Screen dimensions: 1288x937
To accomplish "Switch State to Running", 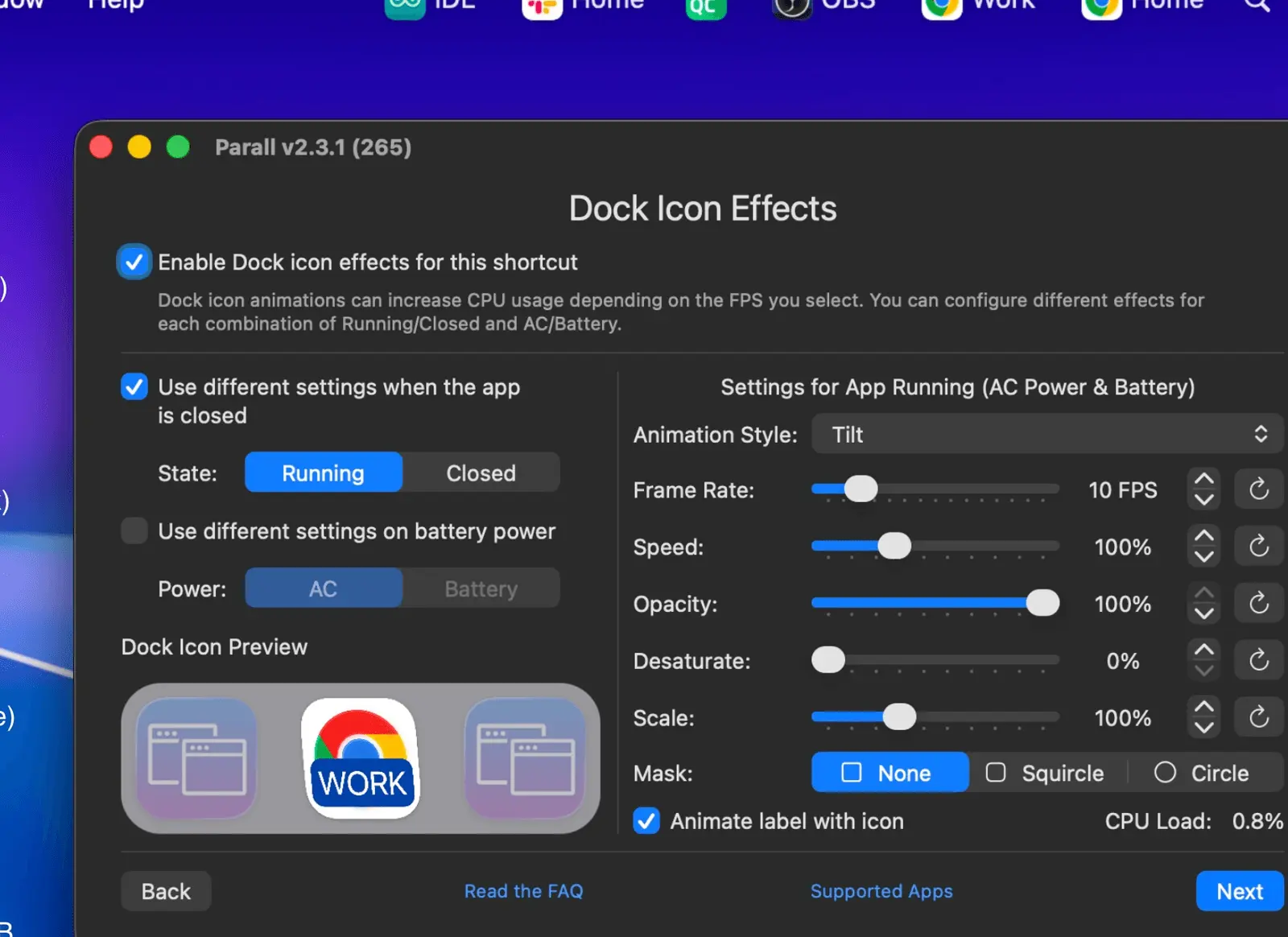I will 324,473.
